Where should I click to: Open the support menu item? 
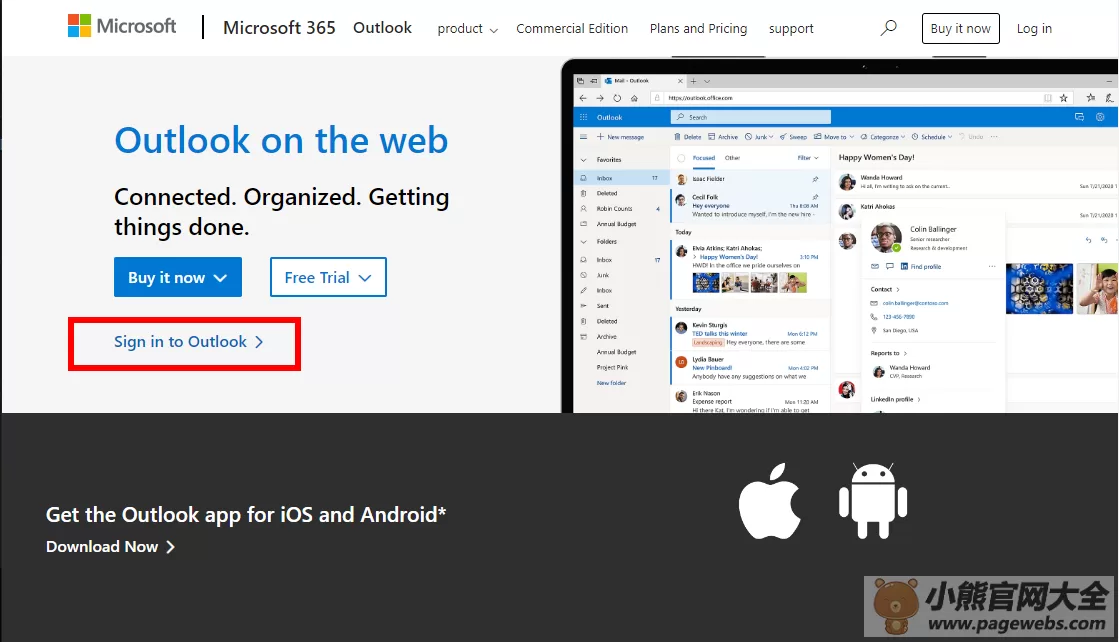[x=791, y=29]
